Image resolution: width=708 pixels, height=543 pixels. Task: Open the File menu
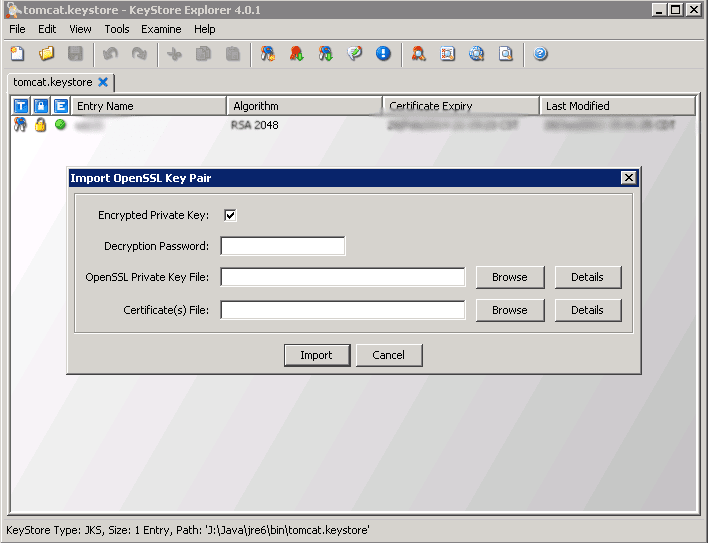click(17, 29)
